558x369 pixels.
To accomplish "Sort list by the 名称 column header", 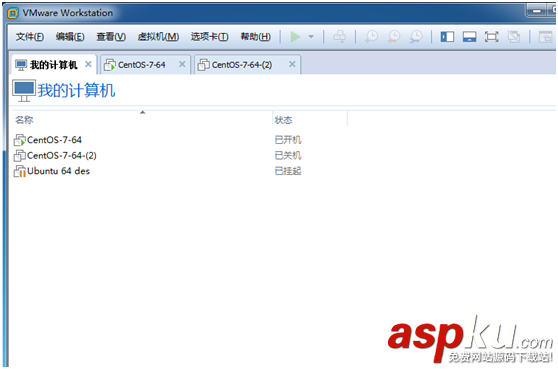I will coord(142,119).
